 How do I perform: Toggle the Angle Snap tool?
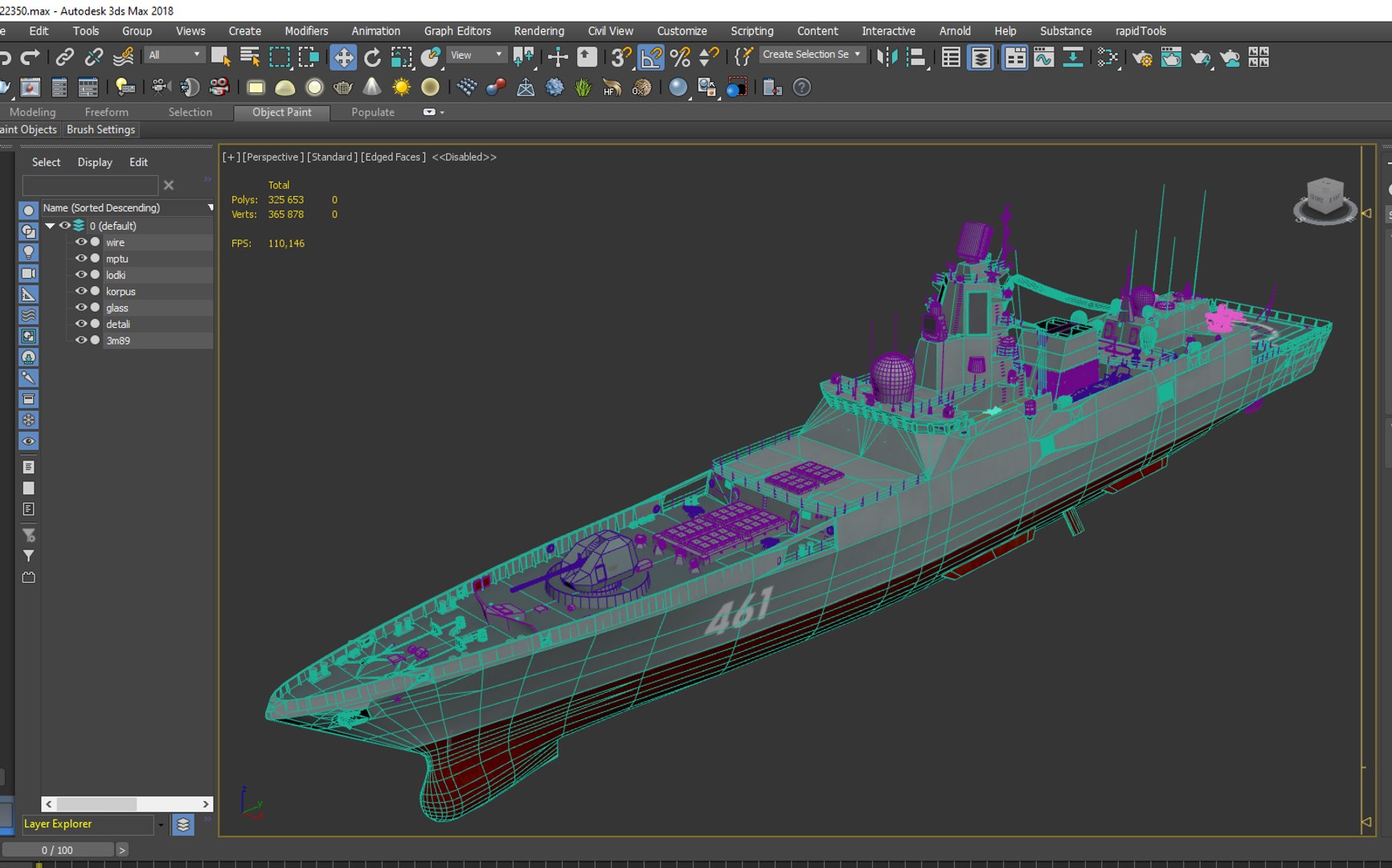tap(651, 57)
